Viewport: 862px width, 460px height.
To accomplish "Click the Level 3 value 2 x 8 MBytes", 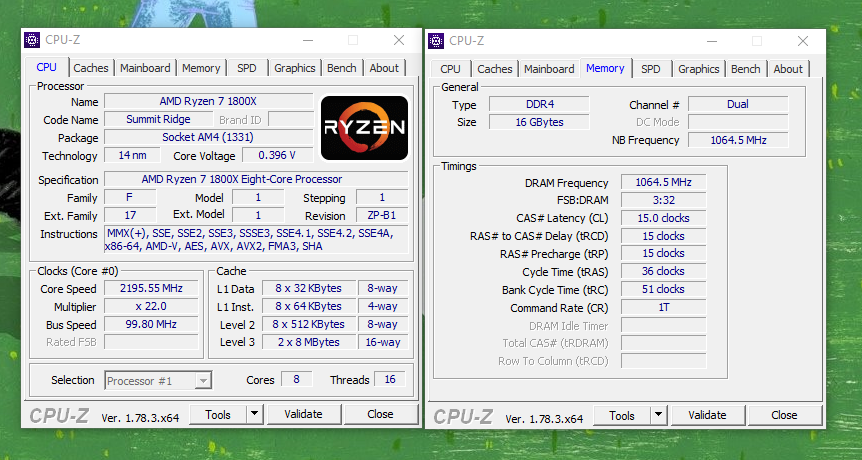I will coord(308,342).
